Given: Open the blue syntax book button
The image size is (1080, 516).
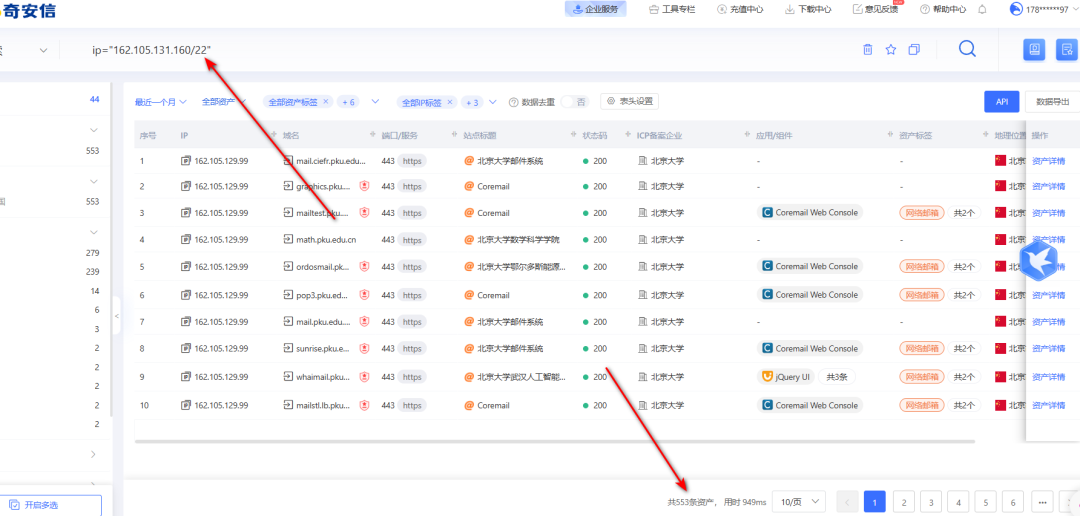Looking at the screenshot, I should click(1034, 50).
